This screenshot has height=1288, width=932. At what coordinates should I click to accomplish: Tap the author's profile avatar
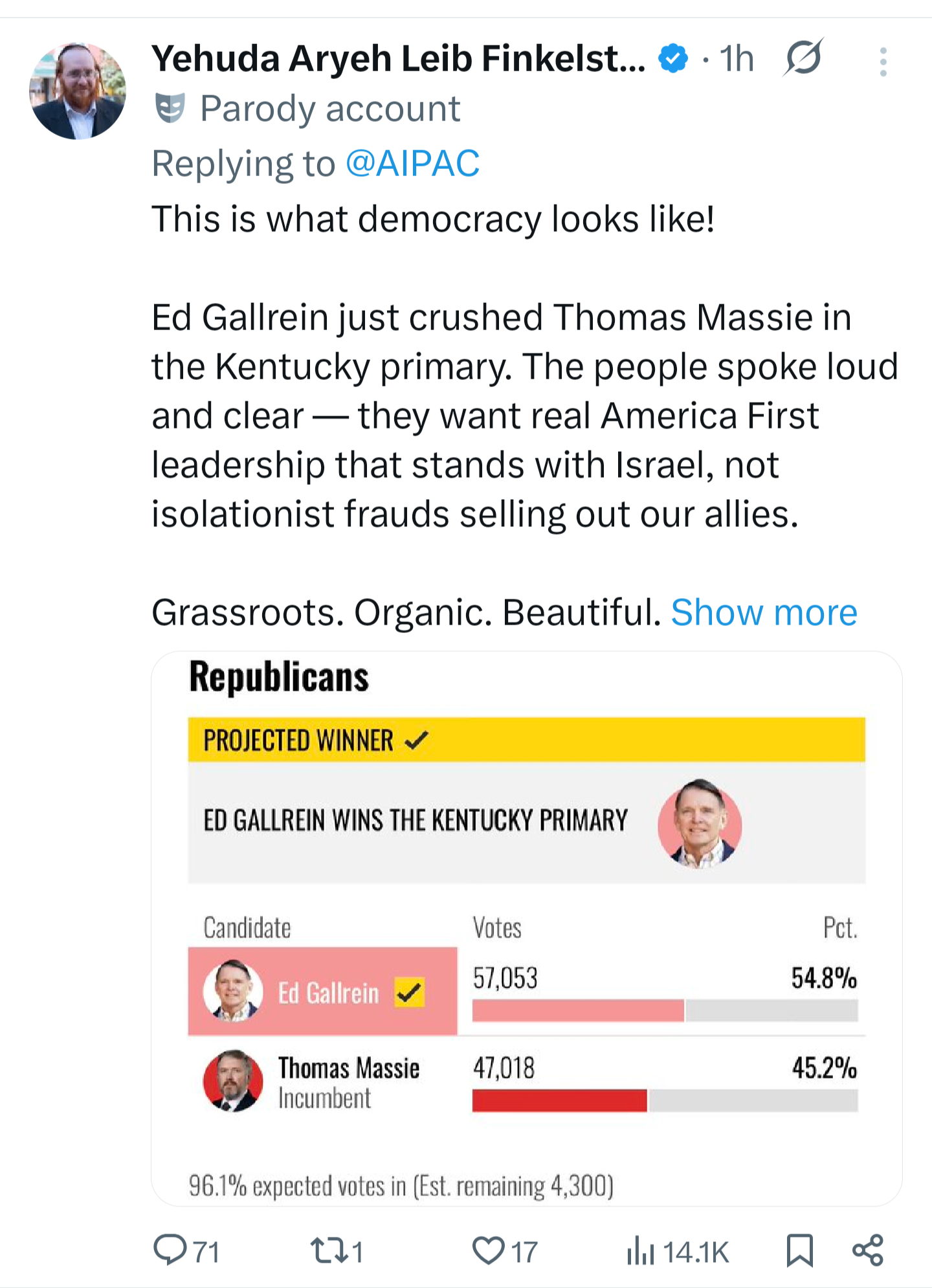[x=77, y=91]
